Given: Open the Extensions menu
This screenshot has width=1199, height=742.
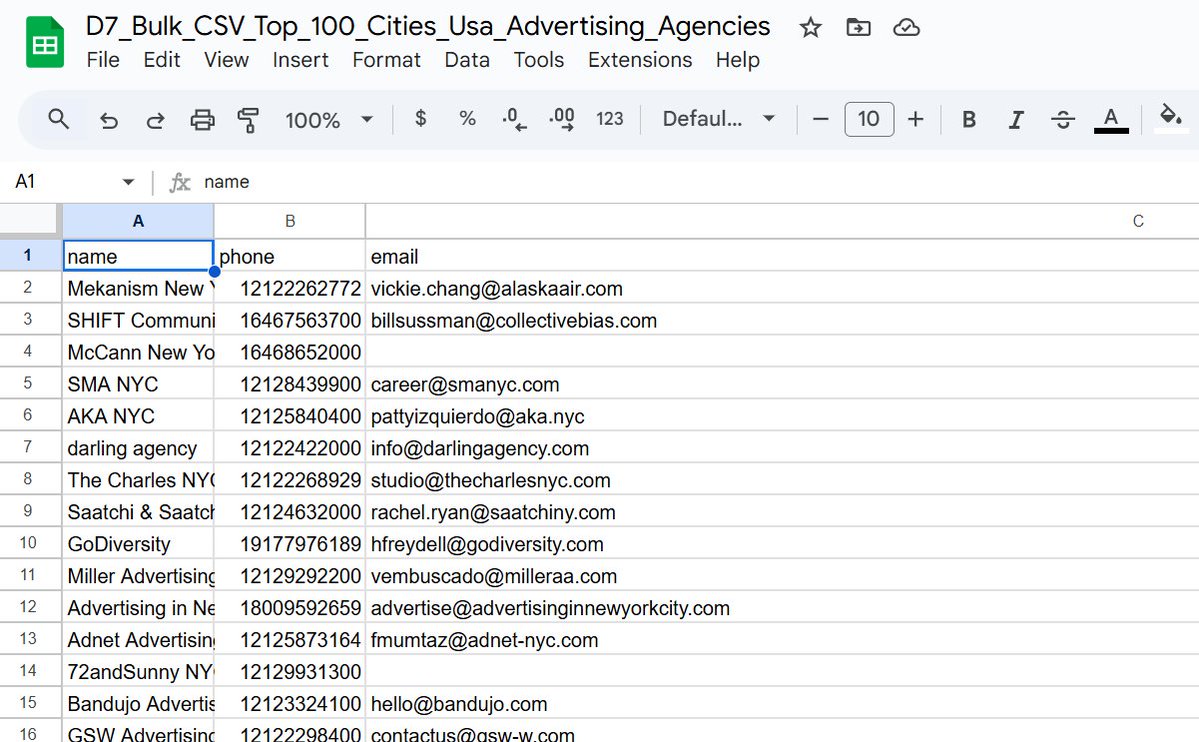Looking at the screenshot, I should [x=640, y=60].
